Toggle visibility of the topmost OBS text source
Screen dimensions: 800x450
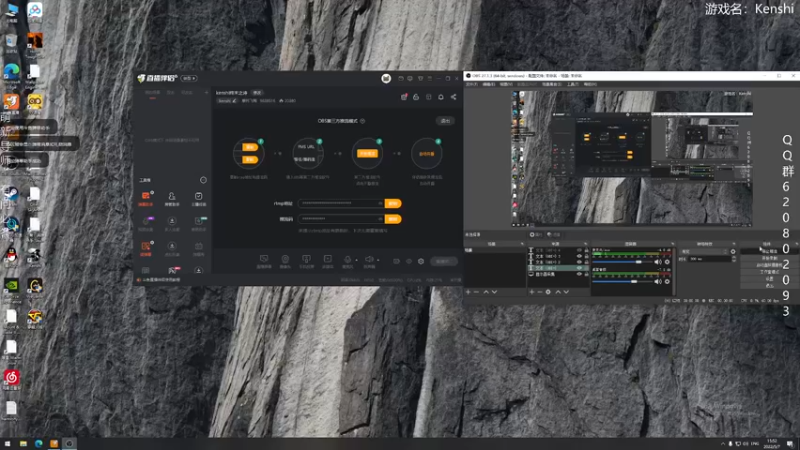579,251
